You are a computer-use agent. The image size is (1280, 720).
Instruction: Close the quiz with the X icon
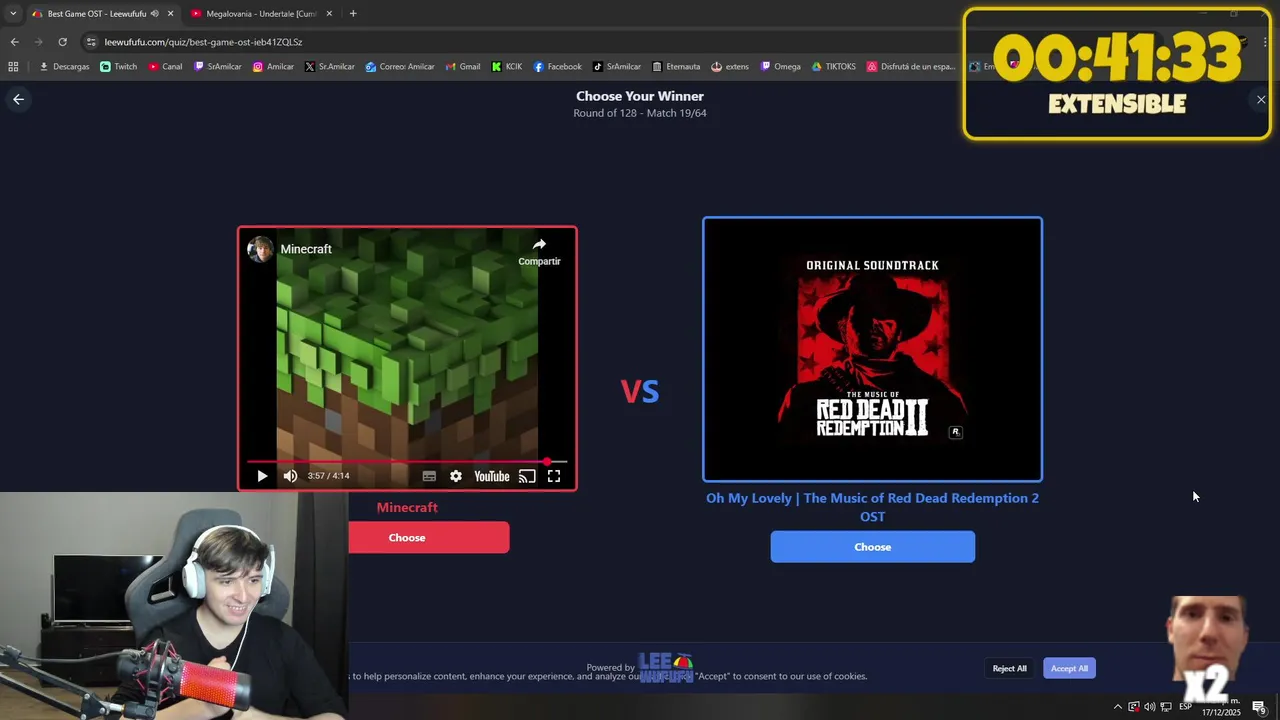tap(1261, 99)
